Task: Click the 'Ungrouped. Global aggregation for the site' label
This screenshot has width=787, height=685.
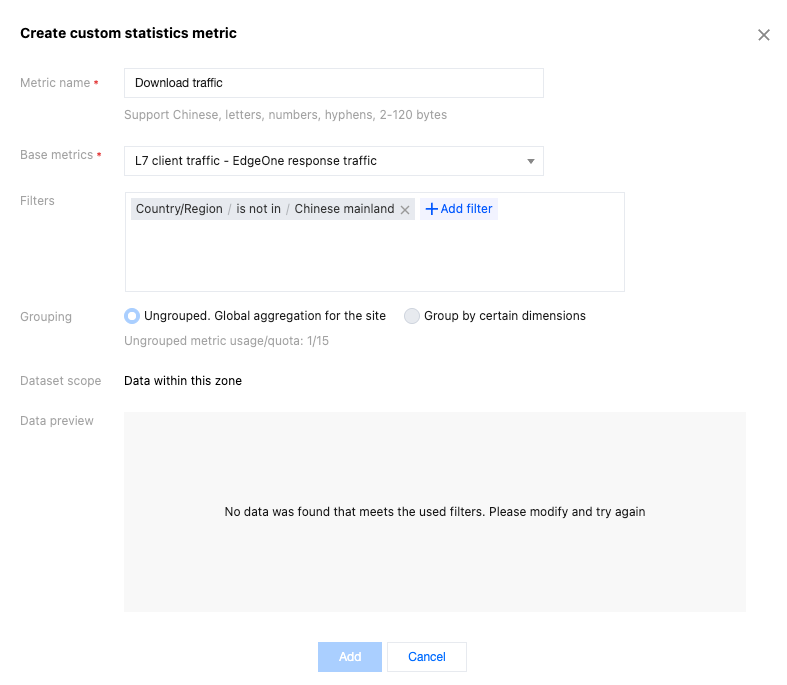Action: point(265,316)
